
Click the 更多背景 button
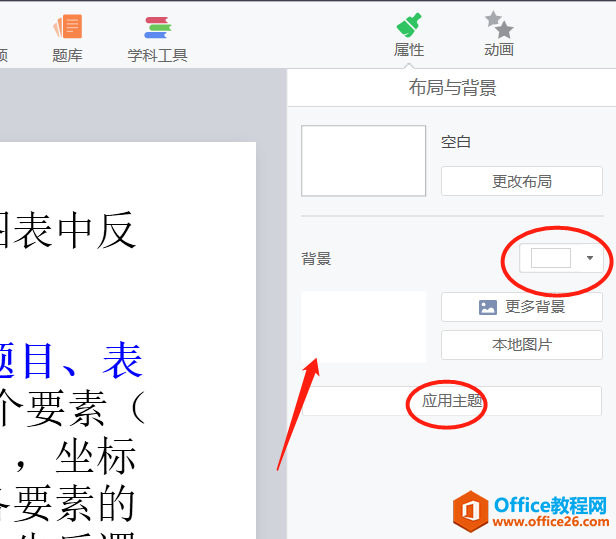(522, 307)
